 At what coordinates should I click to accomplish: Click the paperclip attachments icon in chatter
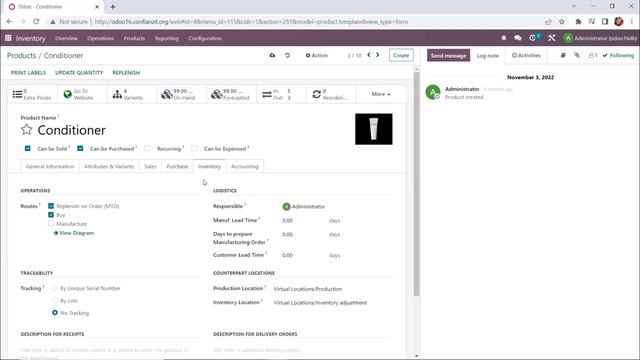pyautogui.click(x=577, y=55)
